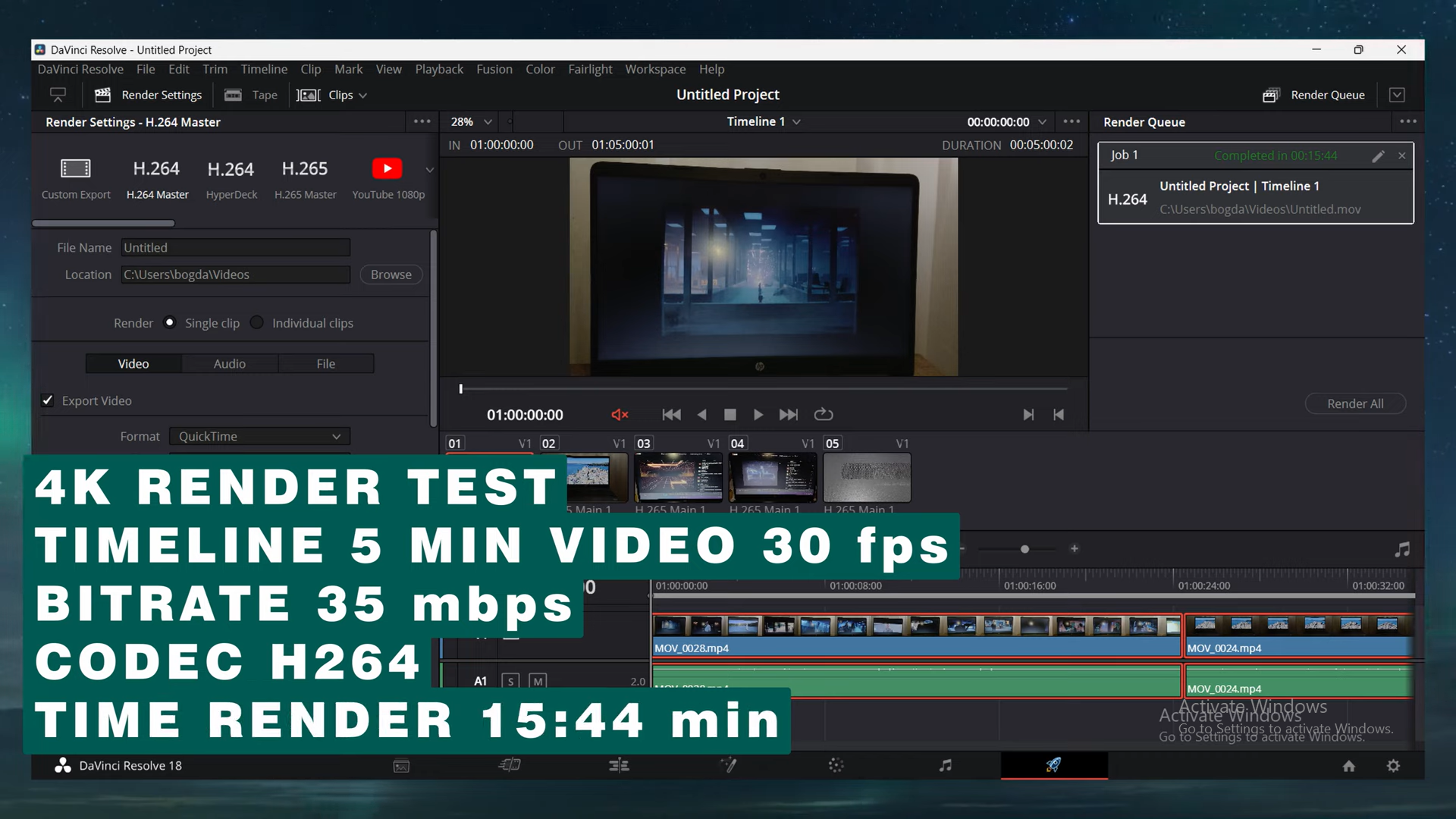Play the timeline forward
1456x819 pixels.
758,415
